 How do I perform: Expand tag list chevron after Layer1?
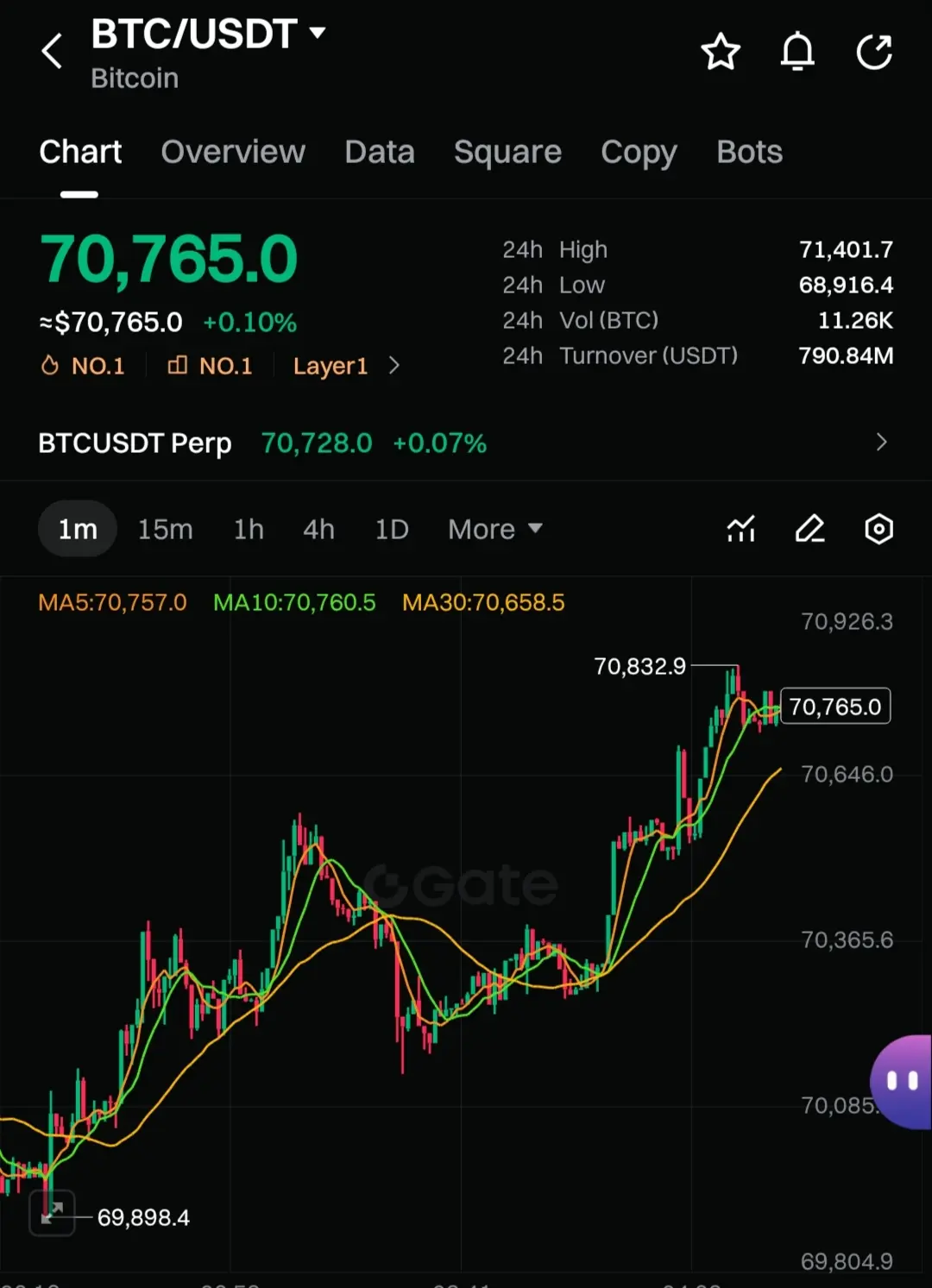click(394, 366)
